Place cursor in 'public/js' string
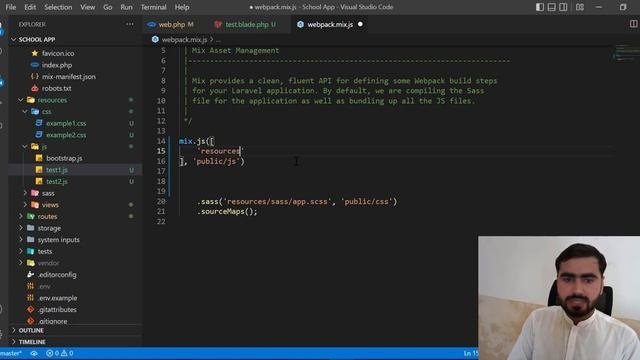Viewport: 640px width, 360px height. click(x=217, y=161)
